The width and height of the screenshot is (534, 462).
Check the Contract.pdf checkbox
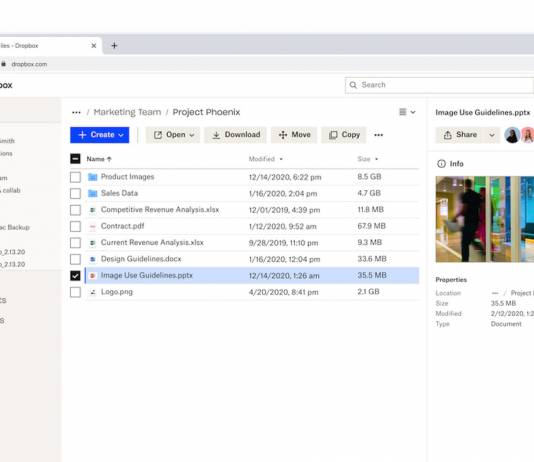(x=75, y=226)
